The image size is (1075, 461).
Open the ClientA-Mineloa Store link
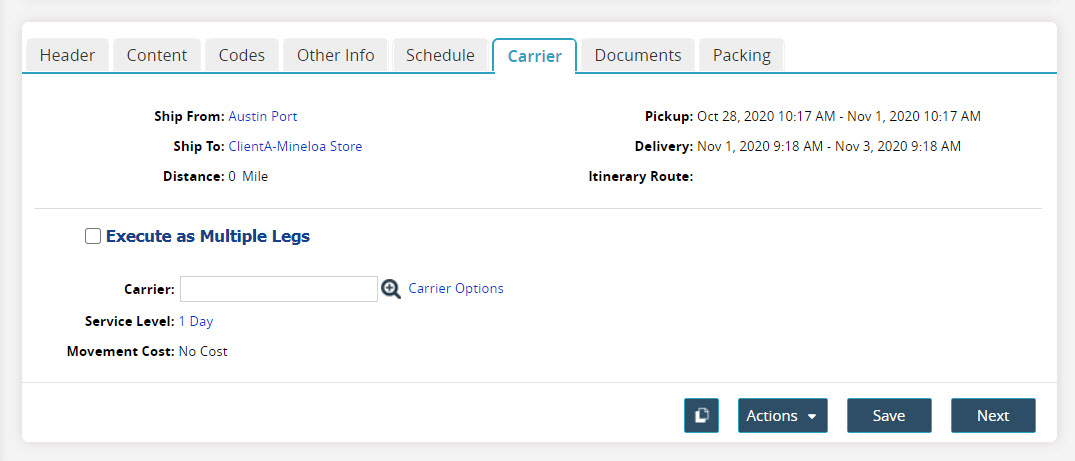pyautogui.click(x=295, y=146)
